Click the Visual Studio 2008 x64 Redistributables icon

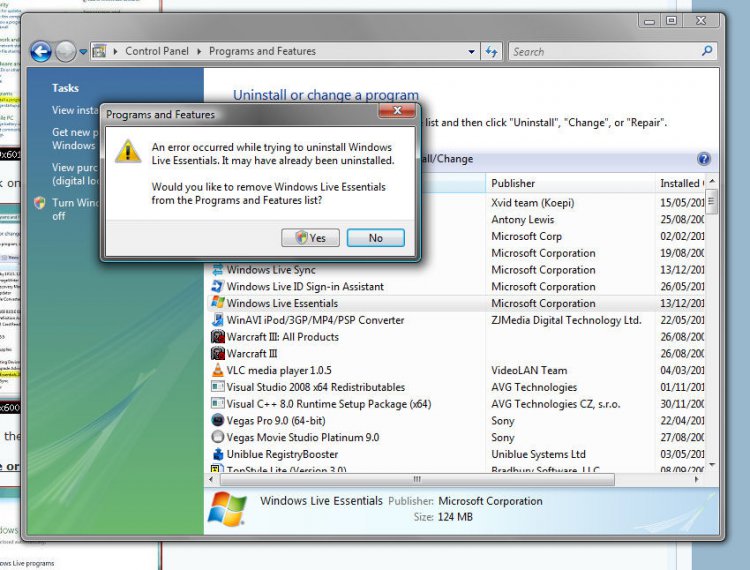(218, 386)
